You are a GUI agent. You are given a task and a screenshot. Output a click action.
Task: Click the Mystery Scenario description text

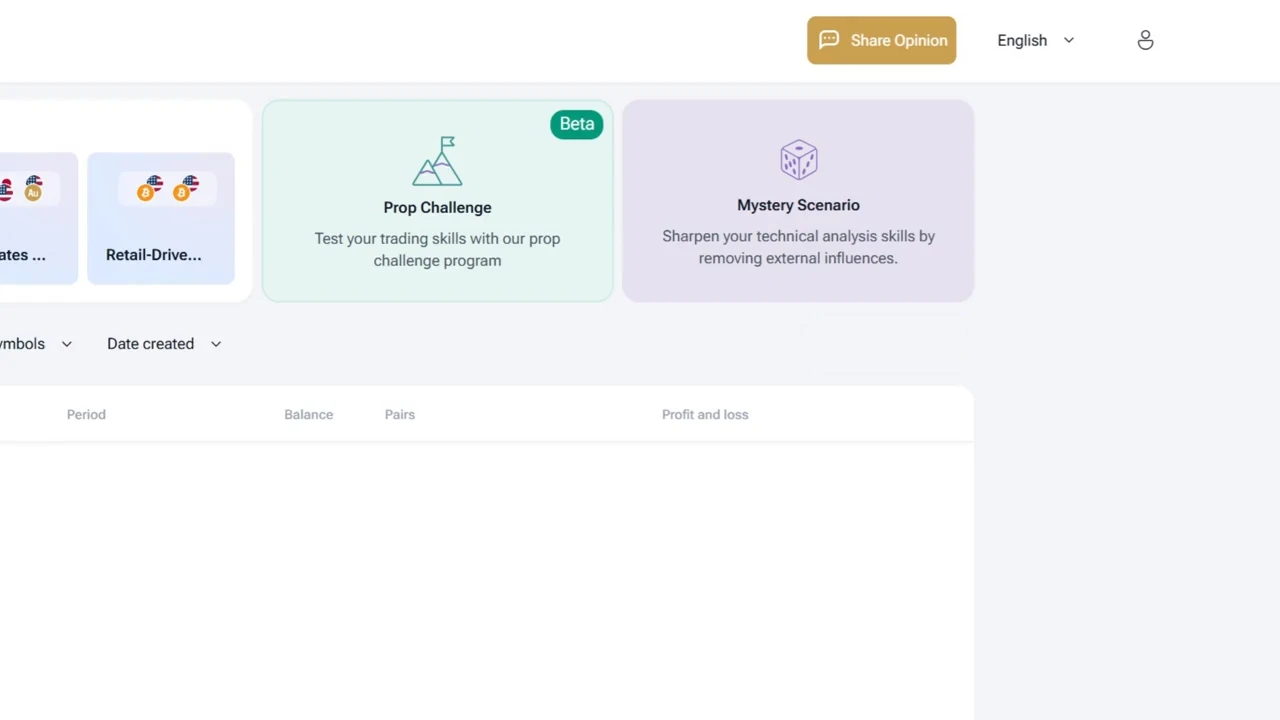798,247
